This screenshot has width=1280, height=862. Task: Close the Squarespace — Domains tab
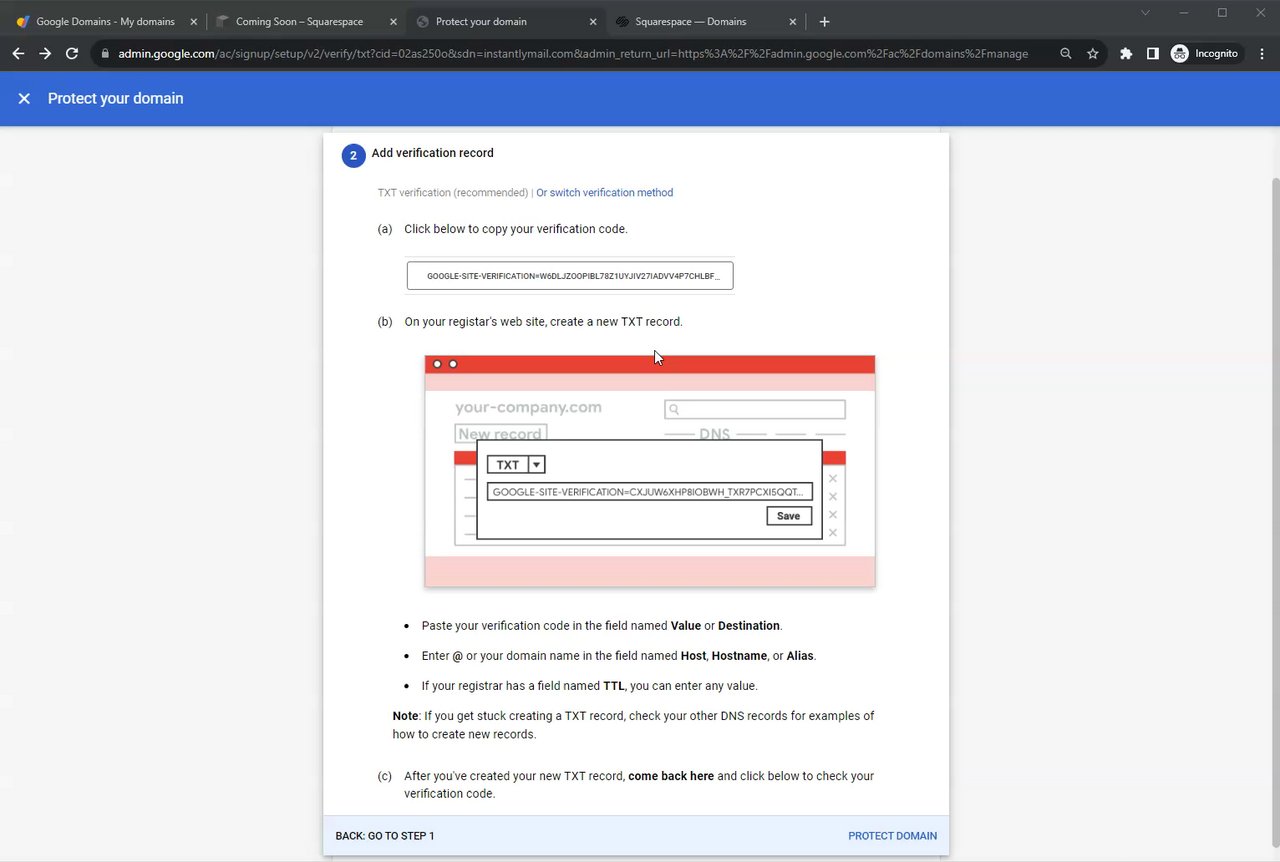pyautogui.click(x=793, y=21)
